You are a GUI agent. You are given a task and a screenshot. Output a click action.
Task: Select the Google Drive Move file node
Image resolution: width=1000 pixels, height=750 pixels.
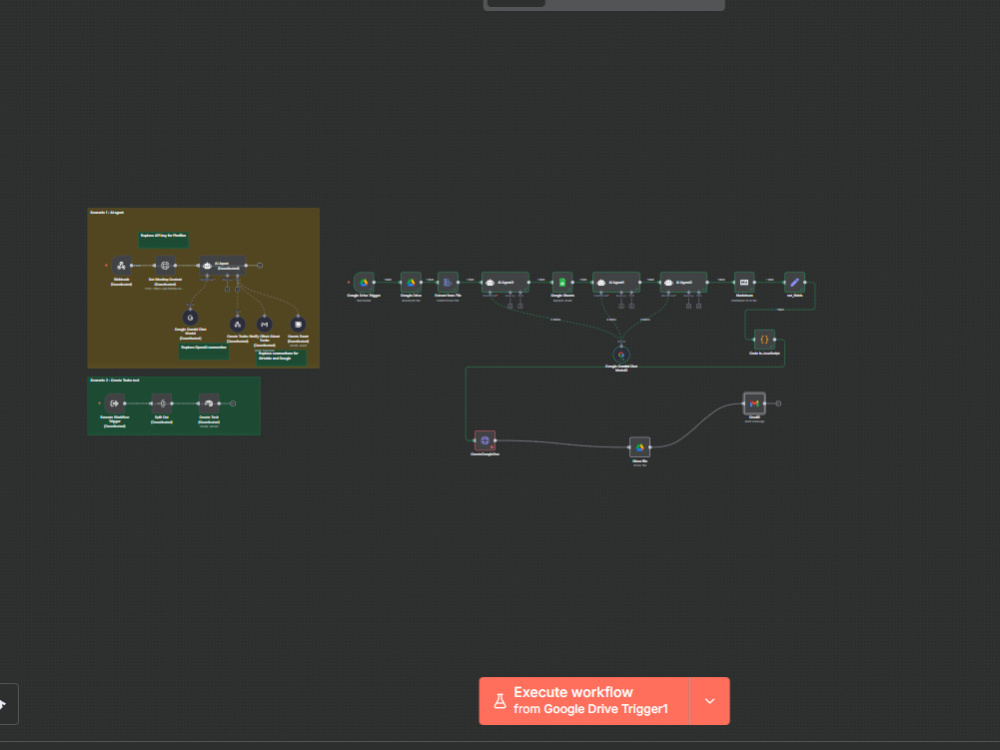click(640, 447)
